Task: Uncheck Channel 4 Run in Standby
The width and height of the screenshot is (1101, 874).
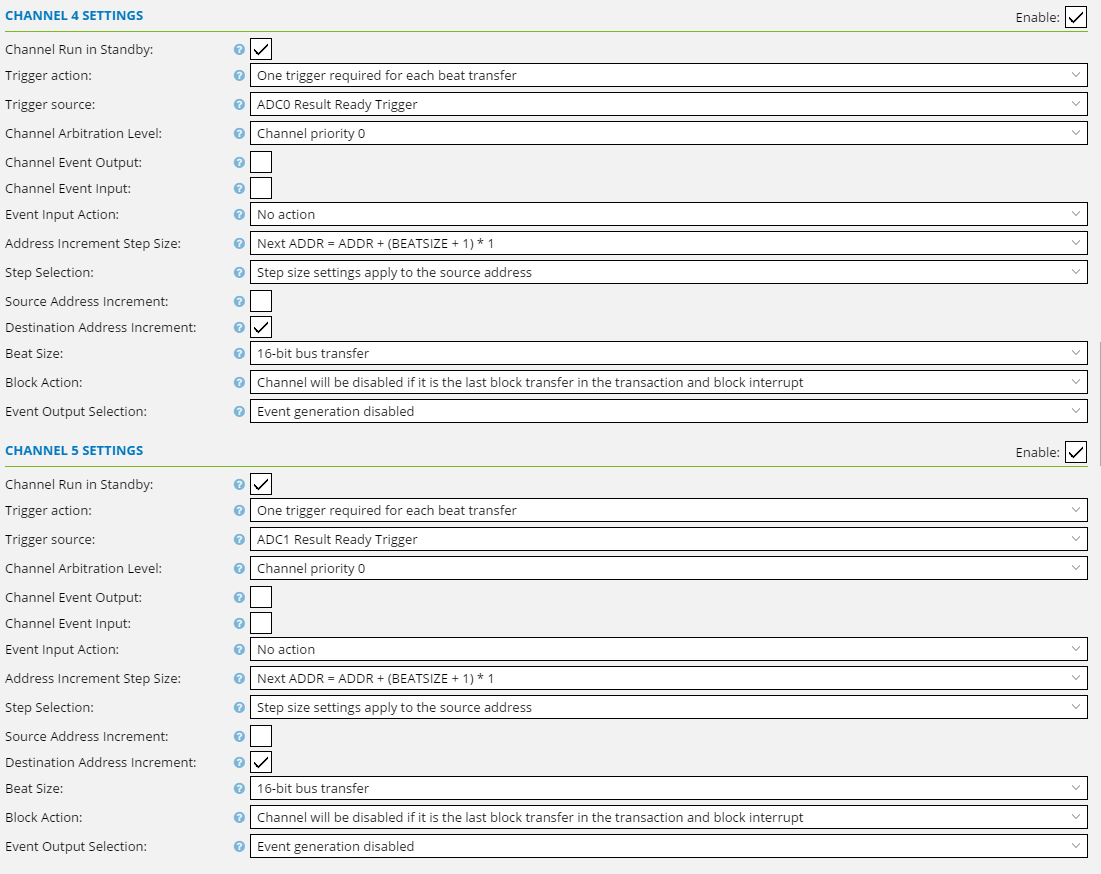Action: coord(261,49)
